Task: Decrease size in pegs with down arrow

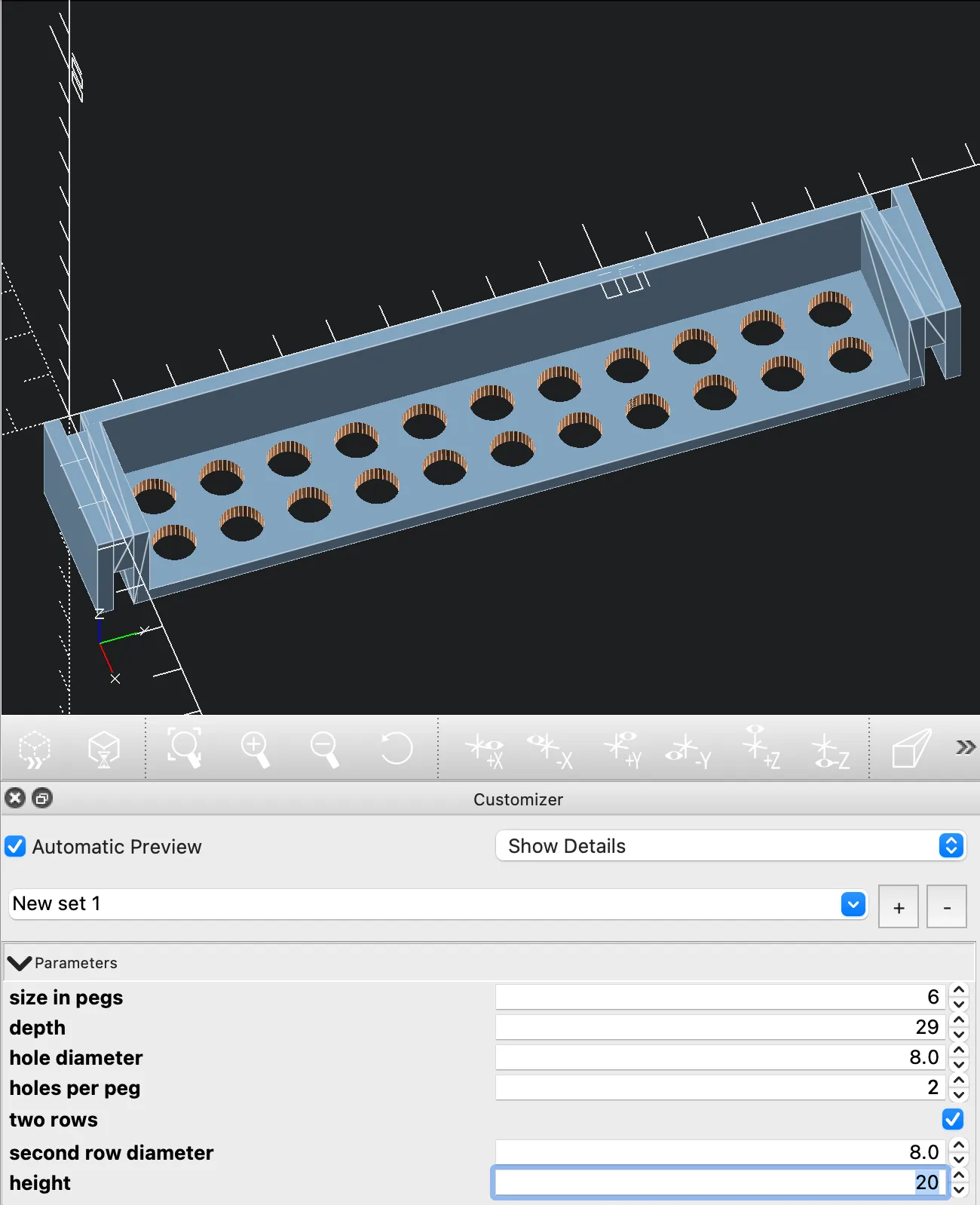Action: [959, 1004]
